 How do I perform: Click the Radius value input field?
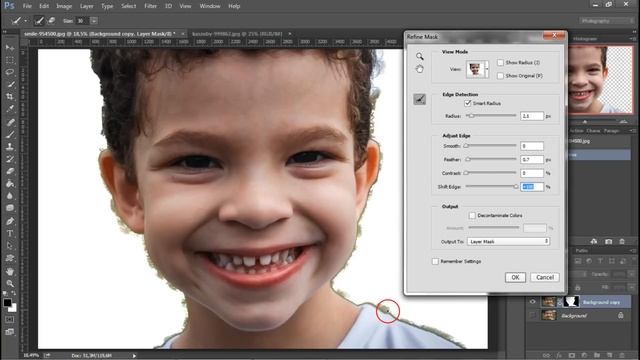532,116
